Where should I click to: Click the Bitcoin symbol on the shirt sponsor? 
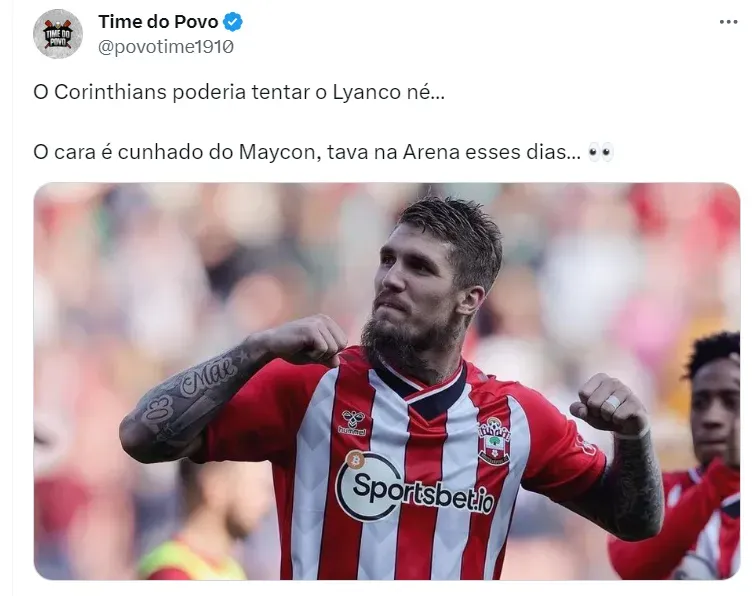355,460
